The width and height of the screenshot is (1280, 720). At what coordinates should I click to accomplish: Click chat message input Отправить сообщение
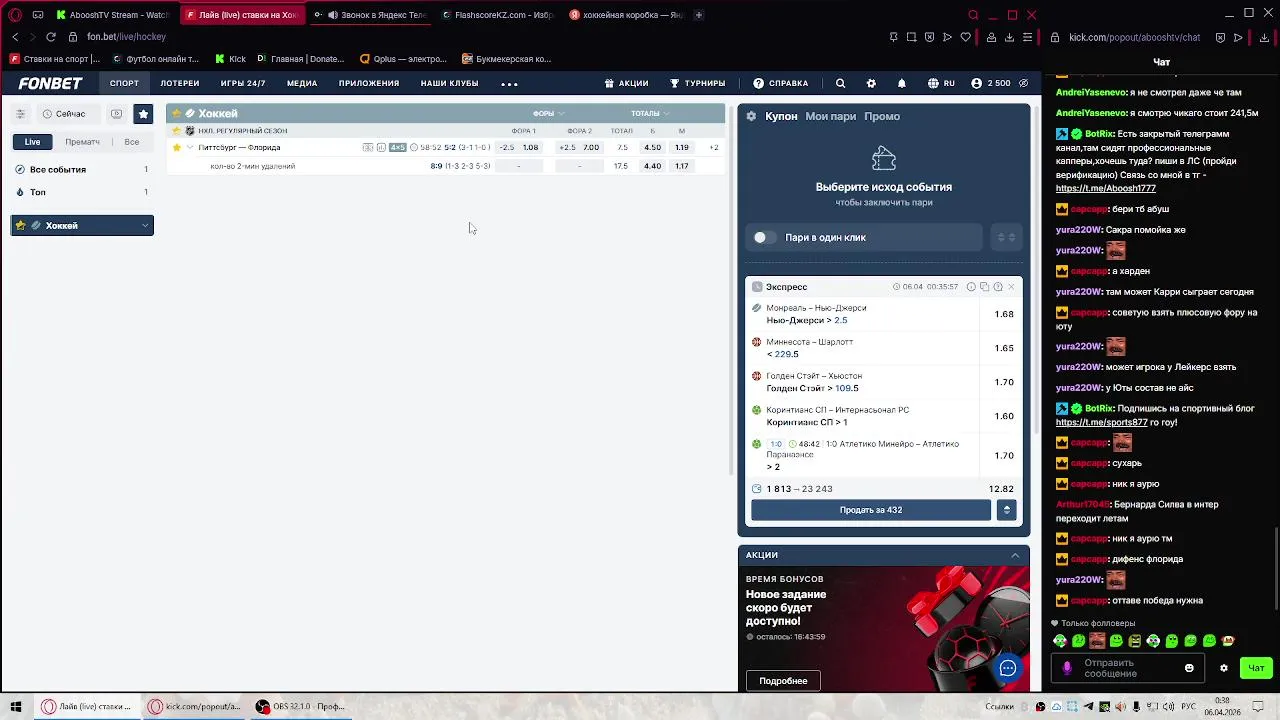click(x=1126, y=668)
